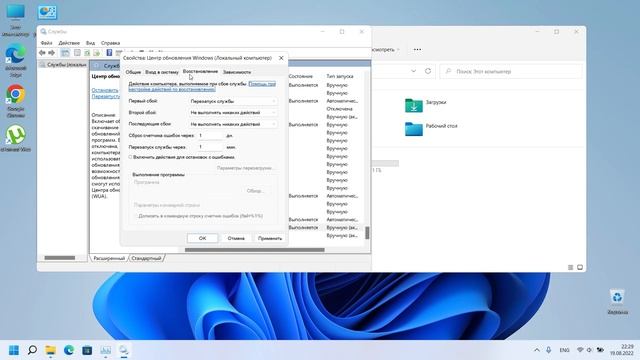Open Explorer three-dots more menu
Image resolution: width=640 pixels, height=360 pixels.
pos(417,49)
